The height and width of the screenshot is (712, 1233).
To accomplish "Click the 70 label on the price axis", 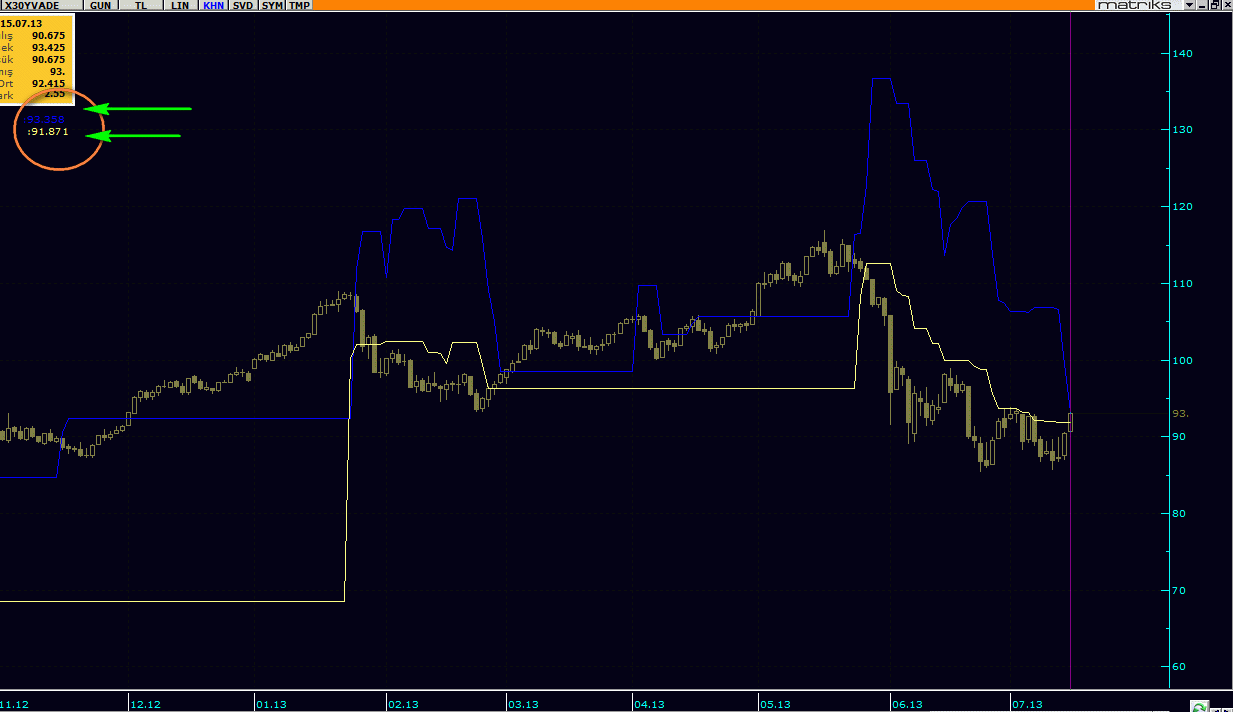I will 1180,590.
